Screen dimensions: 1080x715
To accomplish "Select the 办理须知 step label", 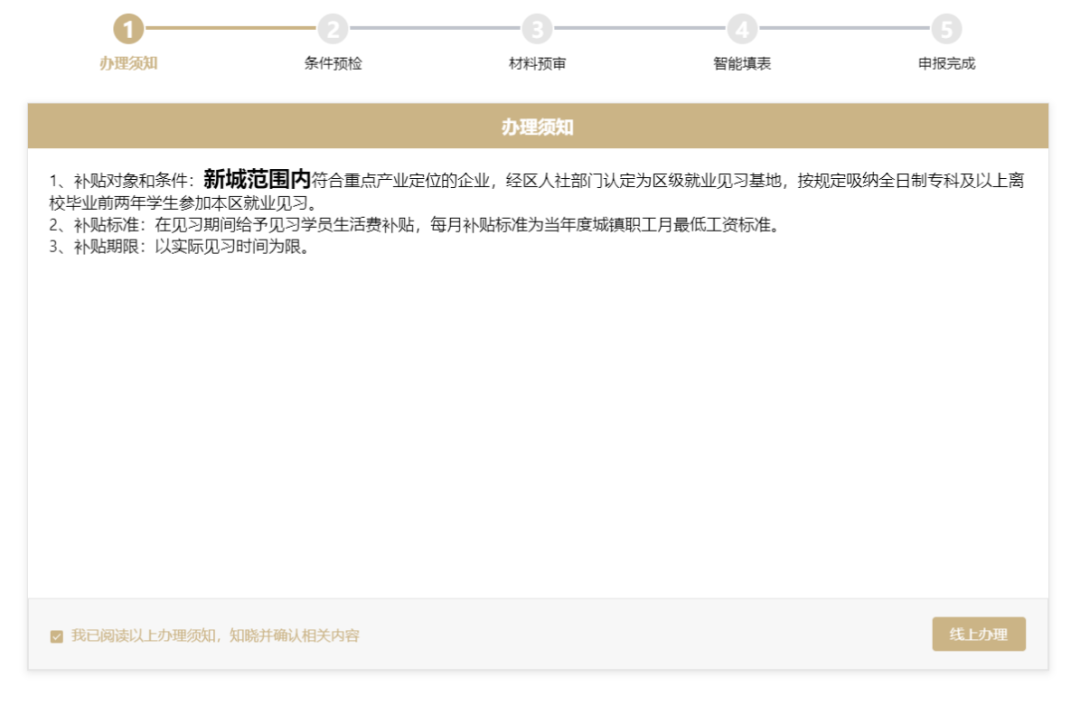I will click(127, 63).
